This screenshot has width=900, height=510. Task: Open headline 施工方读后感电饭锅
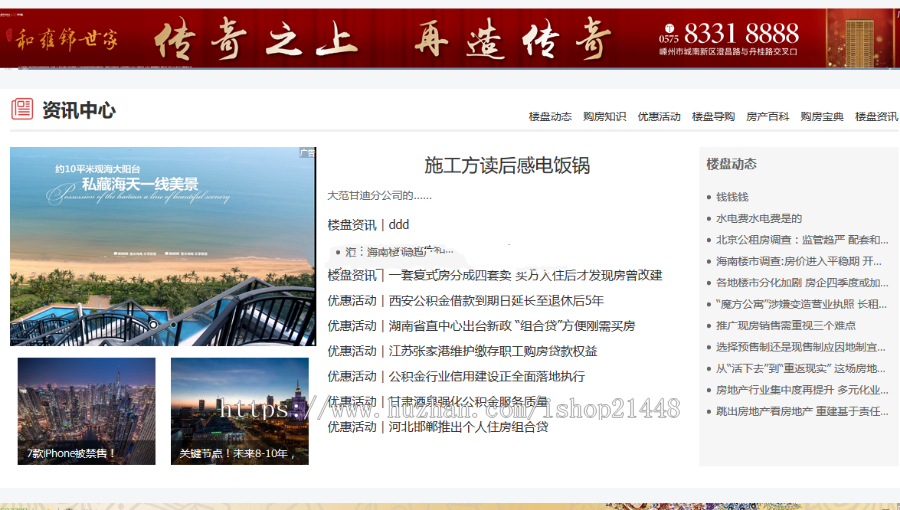(507, 165)
